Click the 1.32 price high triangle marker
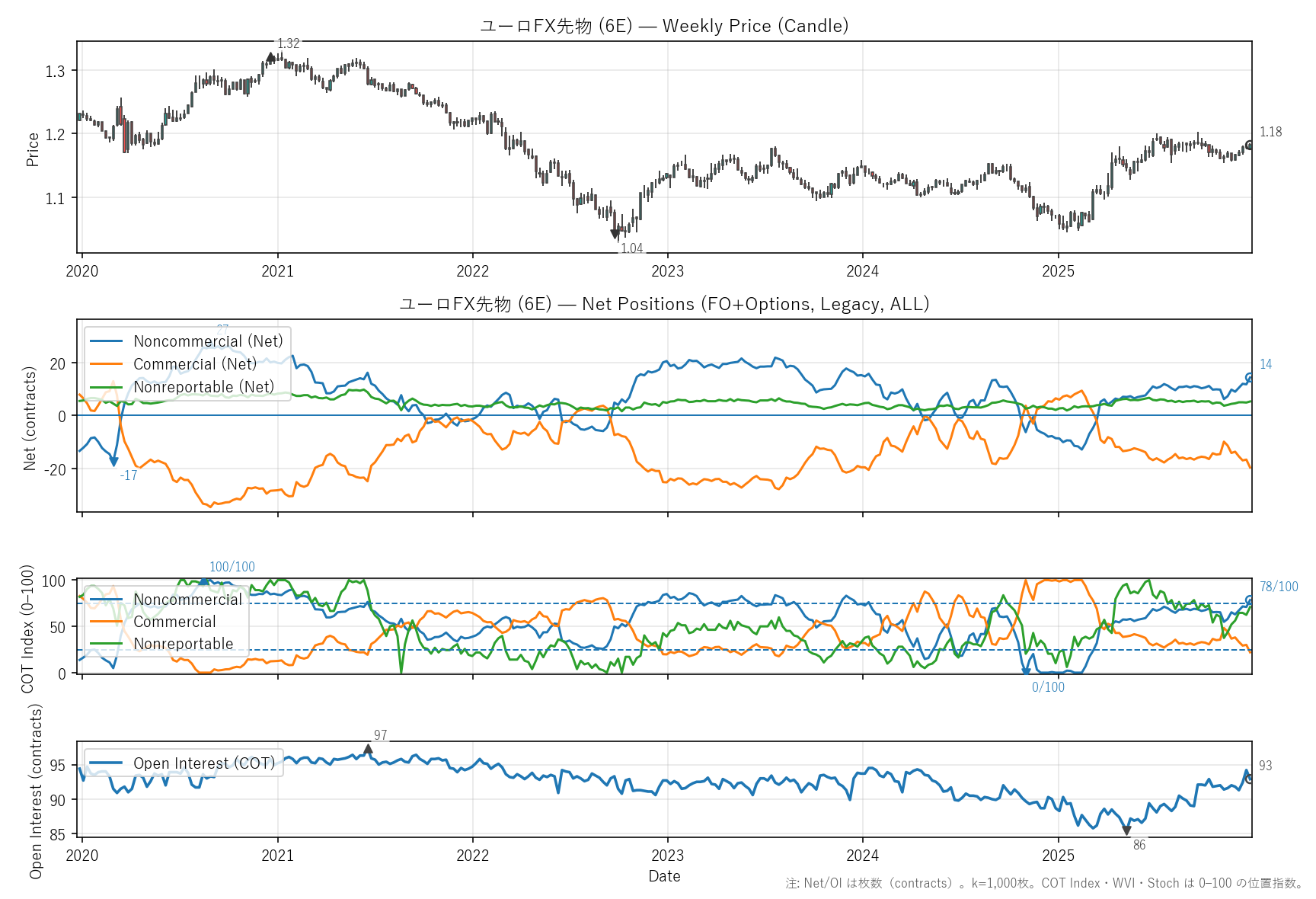1316x899 pixels. 270,57
